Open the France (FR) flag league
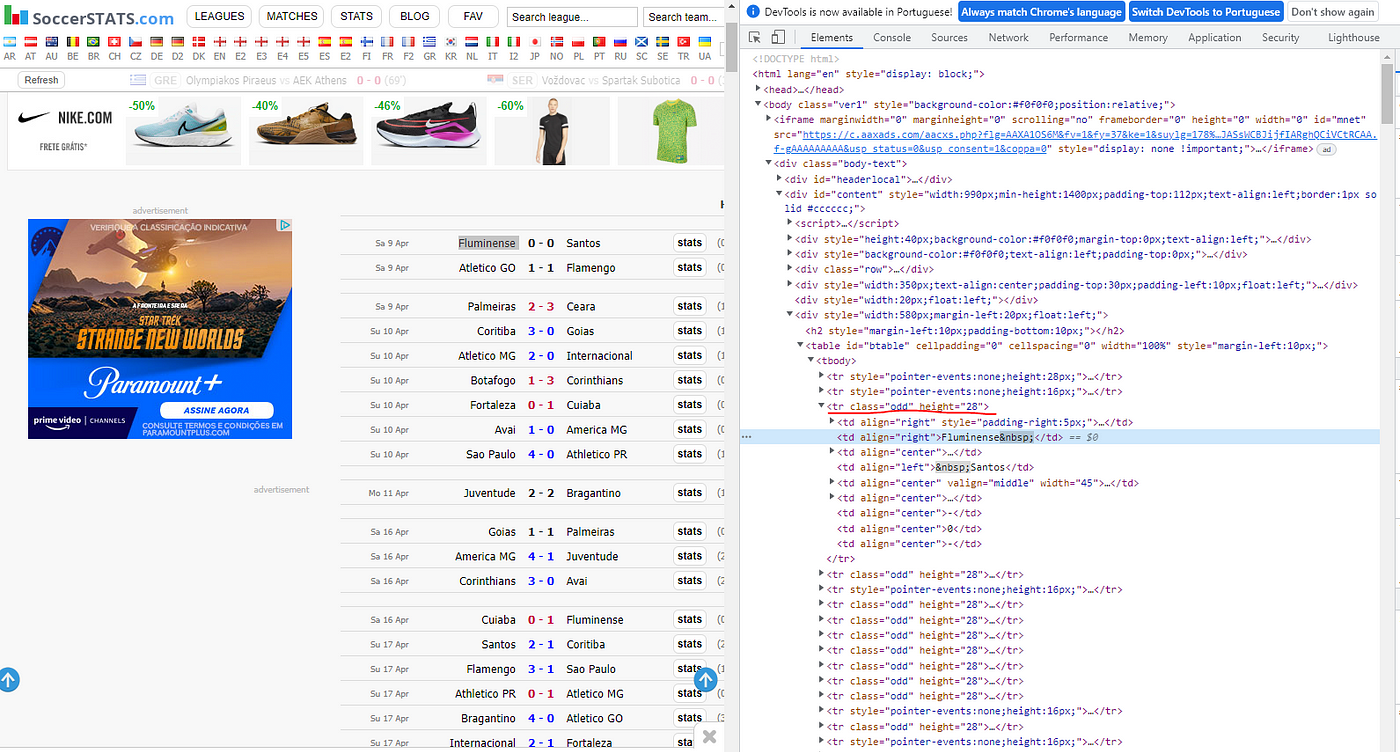This screenshot has height=752, width=1400. [387, 42]
